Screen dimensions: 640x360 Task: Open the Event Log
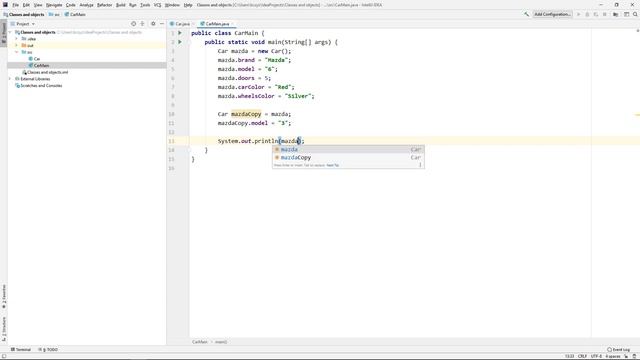tap(619, 349)
